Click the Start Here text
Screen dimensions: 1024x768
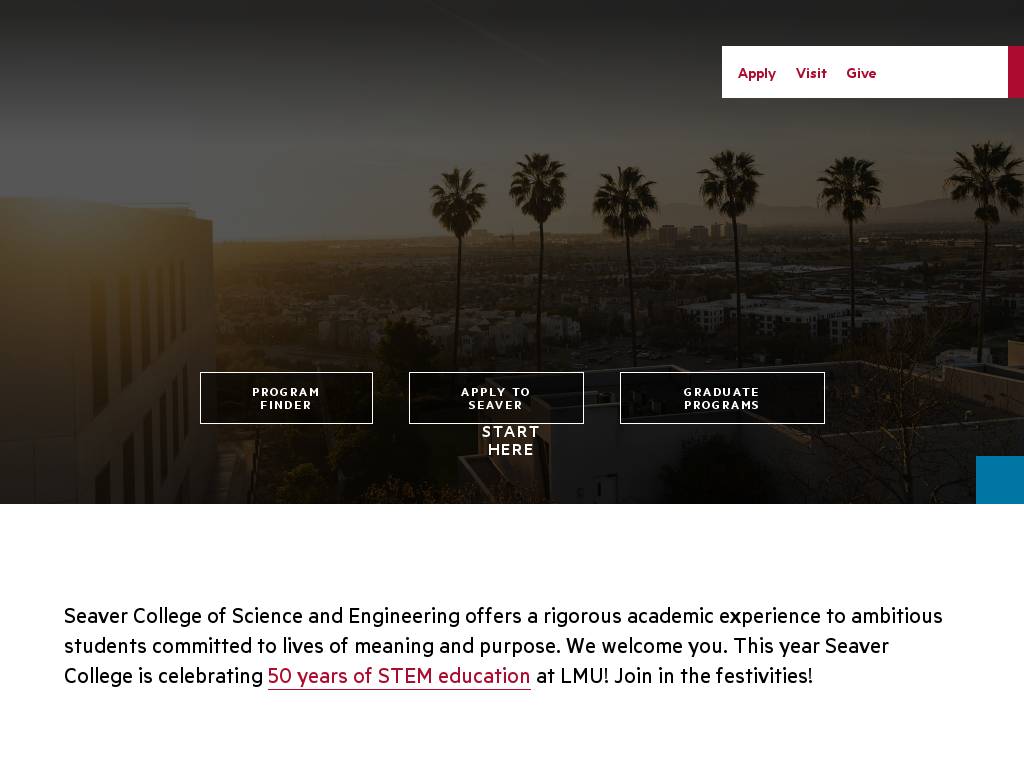(x=510, y=441)
